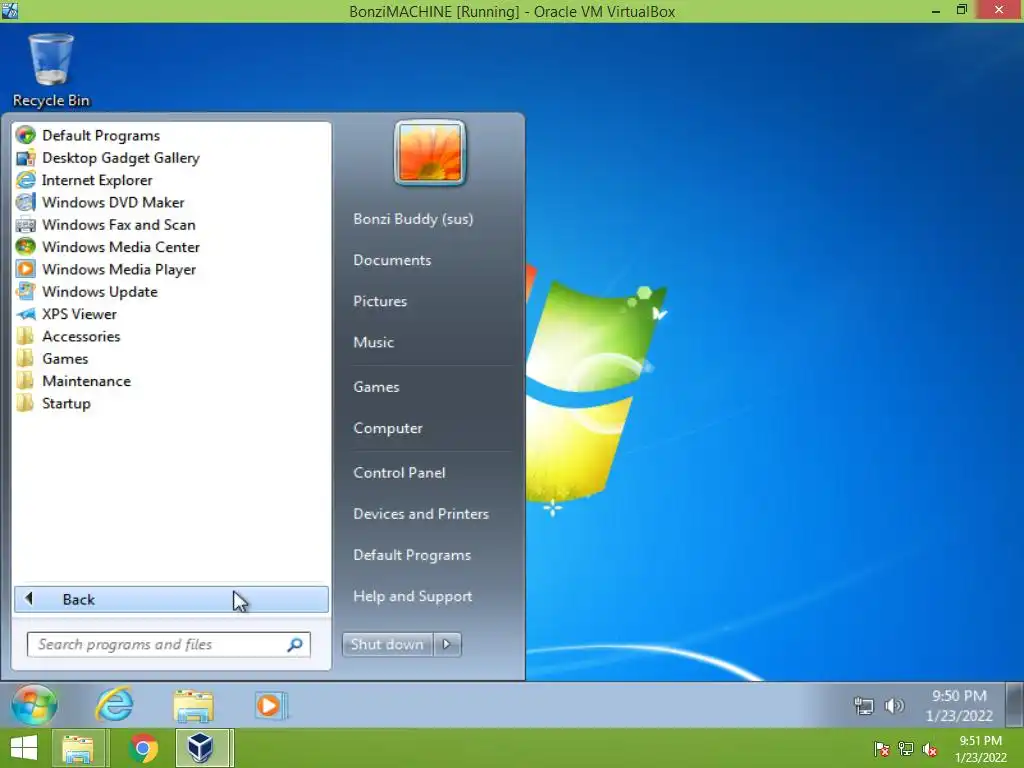
Task: Click the "XPS Viewer" list text
Action: (79, 314)
